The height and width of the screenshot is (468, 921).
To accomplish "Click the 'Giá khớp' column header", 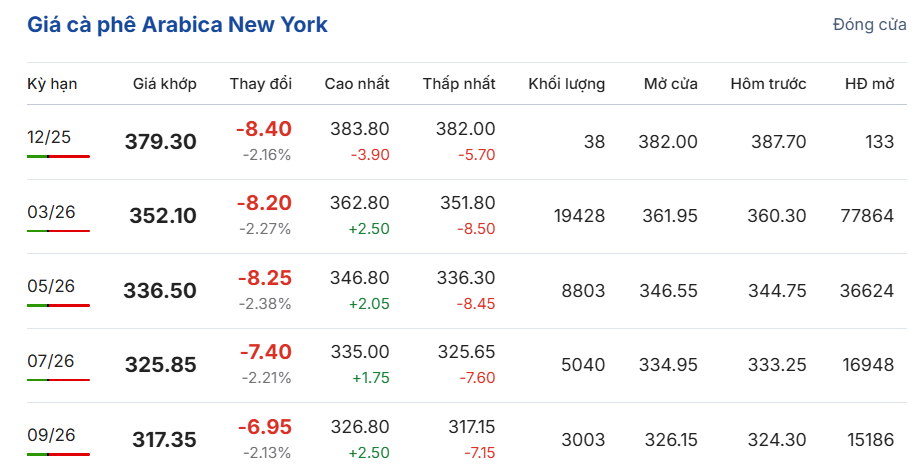I will click(x=165, y=84).
